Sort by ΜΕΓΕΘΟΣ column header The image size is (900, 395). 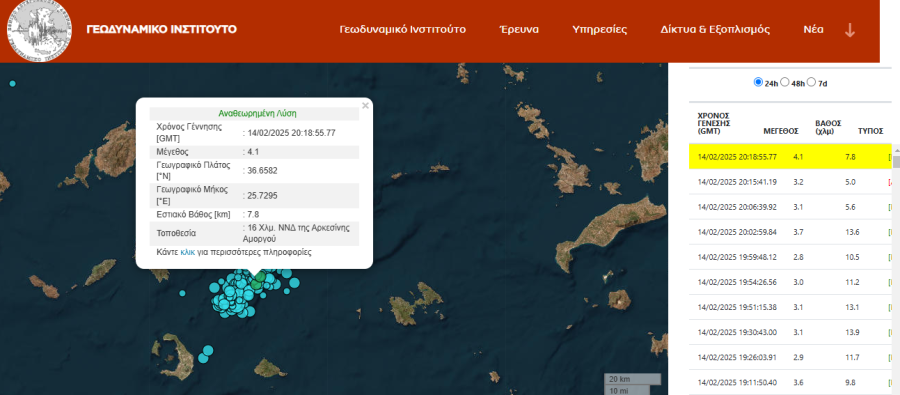[781, 131]
